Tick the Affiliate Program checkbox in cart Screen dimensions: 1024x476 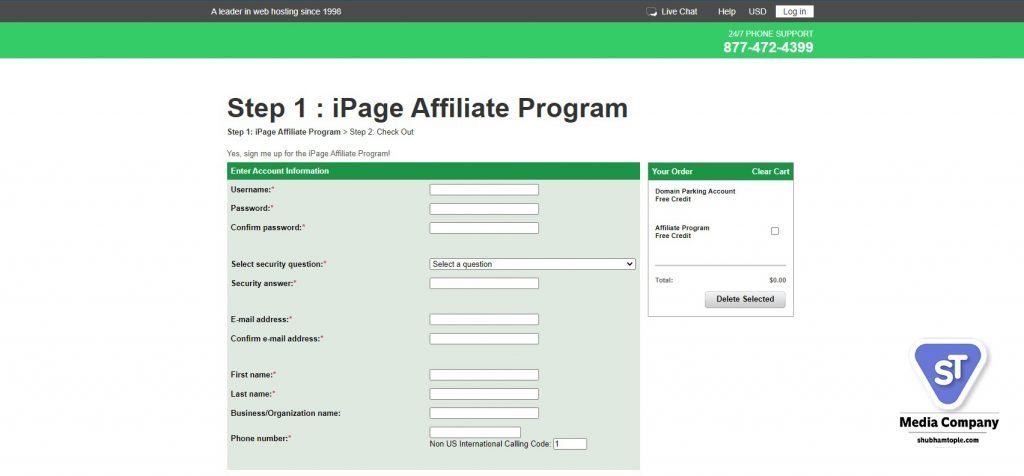[775, 231]
